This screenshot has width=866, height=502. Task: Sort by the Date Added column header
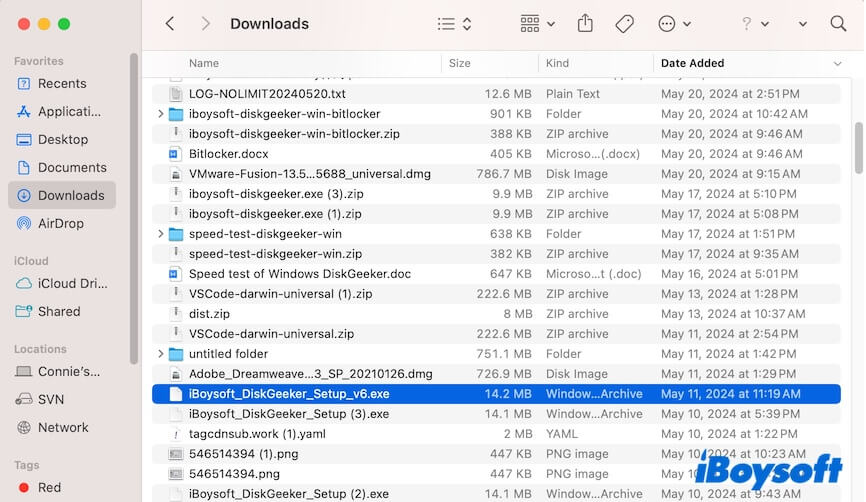click(x=693, y=63)
